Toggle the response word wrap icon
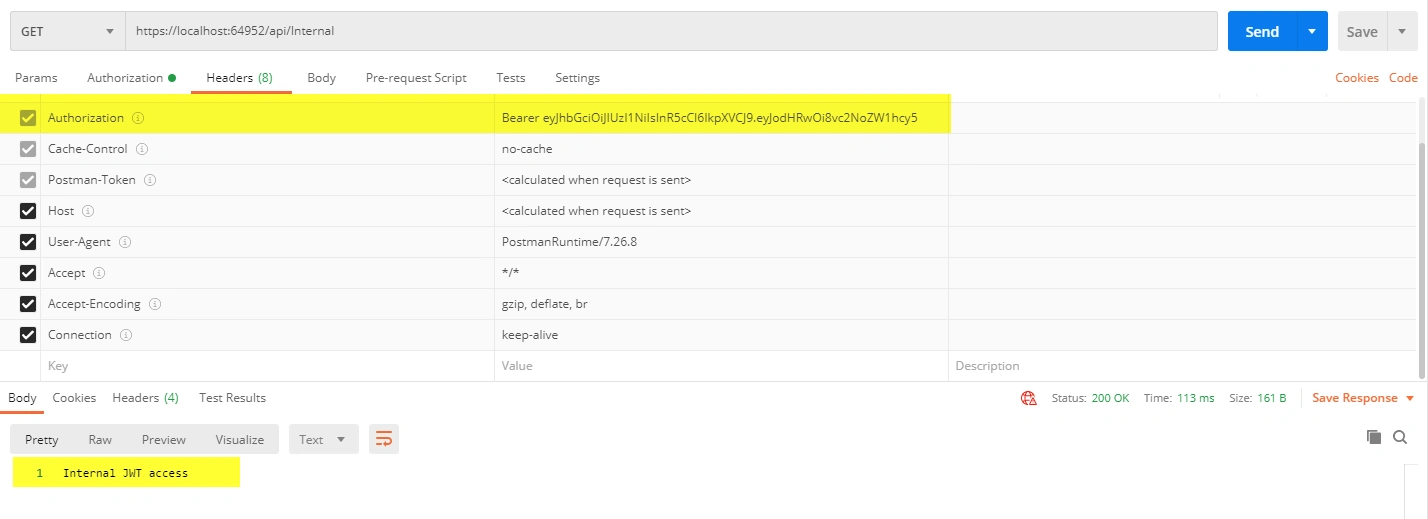The height and width of the screenshot is (519, 1428). coord(383,439)
